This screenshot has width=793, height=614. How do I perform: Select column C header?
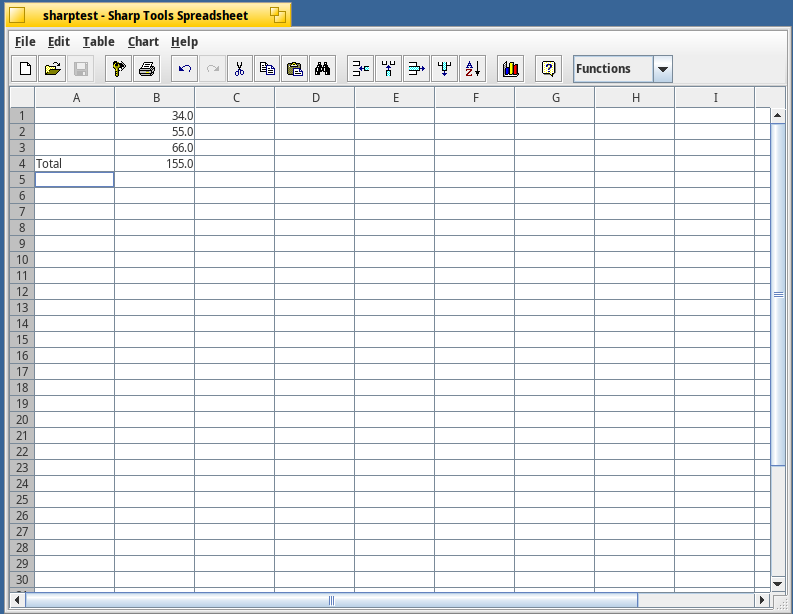(x=235, y=98)
